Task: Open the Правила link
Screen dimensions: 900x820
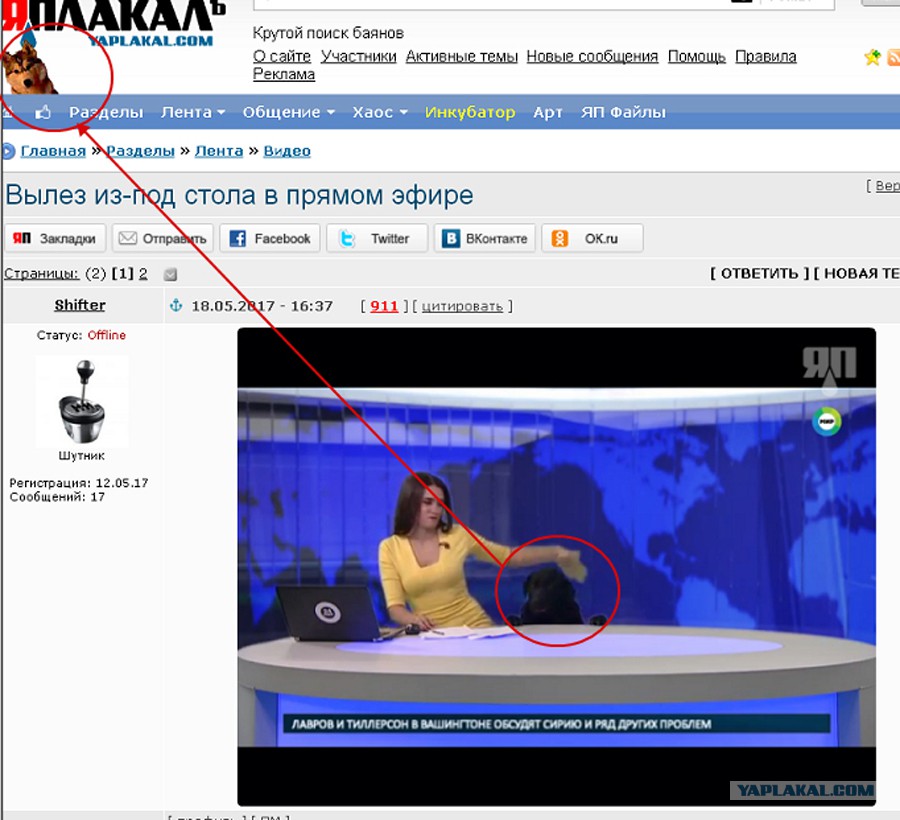Action: click(766, 56)
